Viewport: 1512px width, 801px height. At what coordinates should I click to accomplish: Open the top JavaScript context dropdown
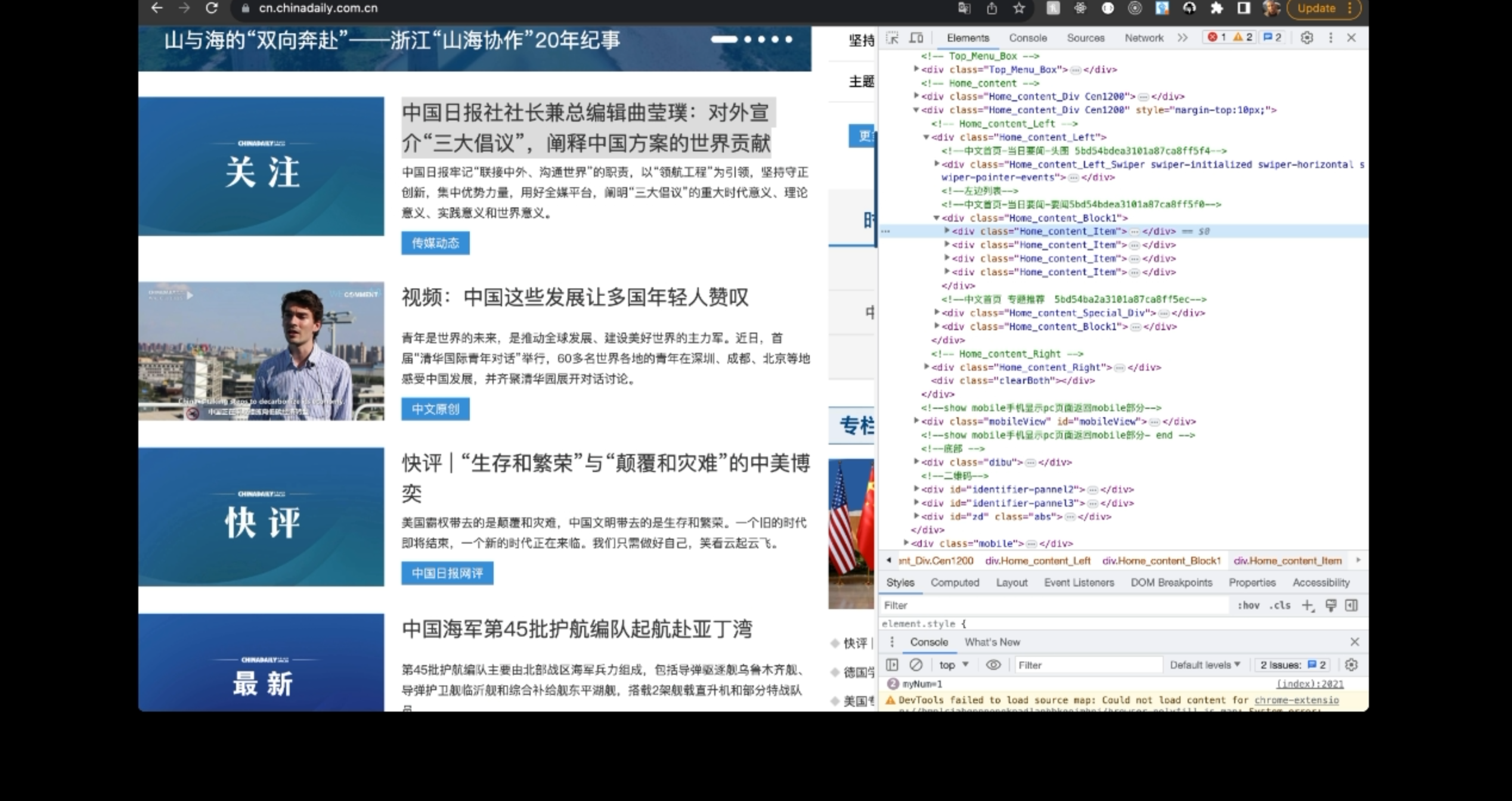coord(953,665)
